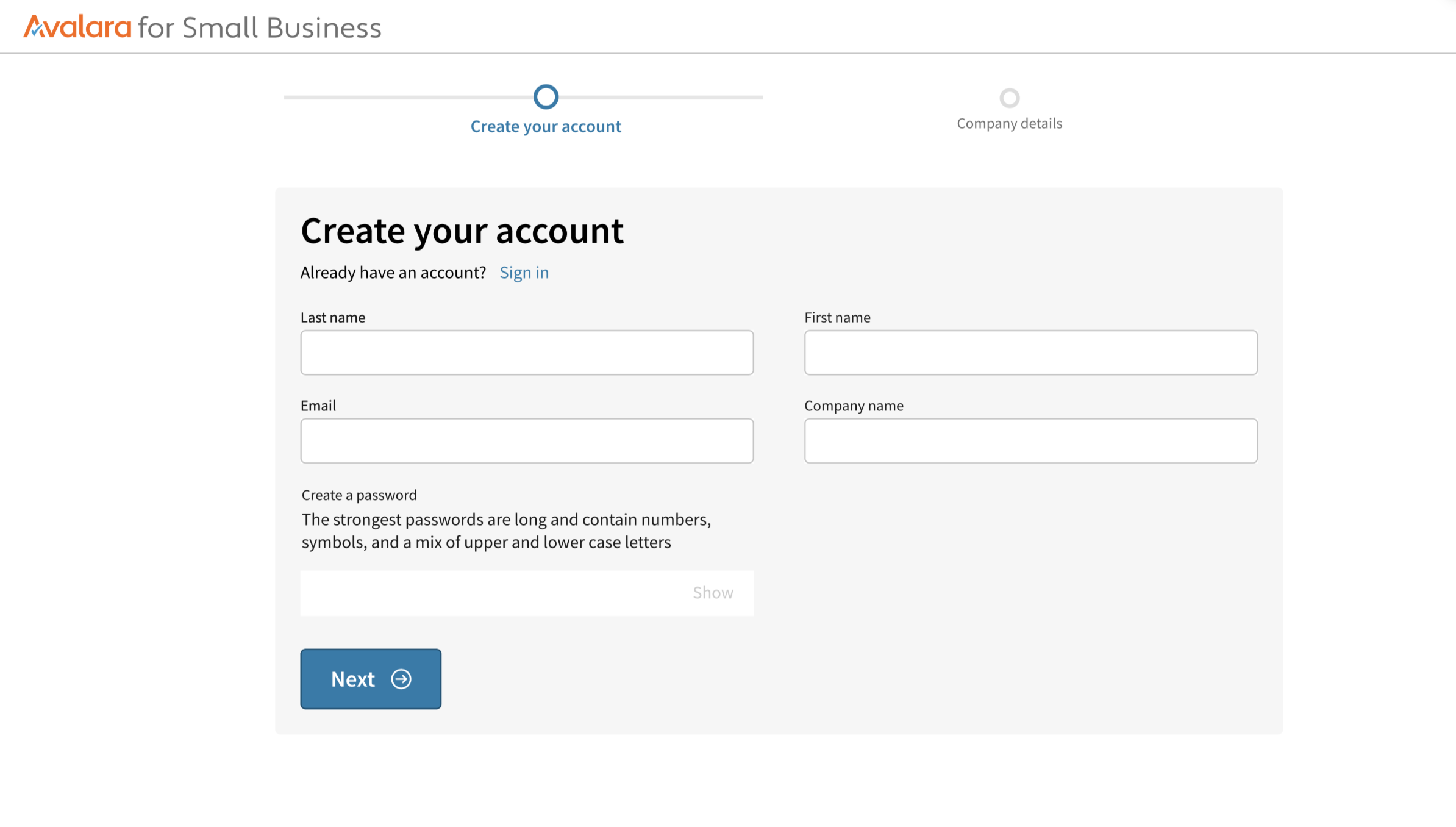
Task: Click into the Company name field
Action: (1030, 440)
